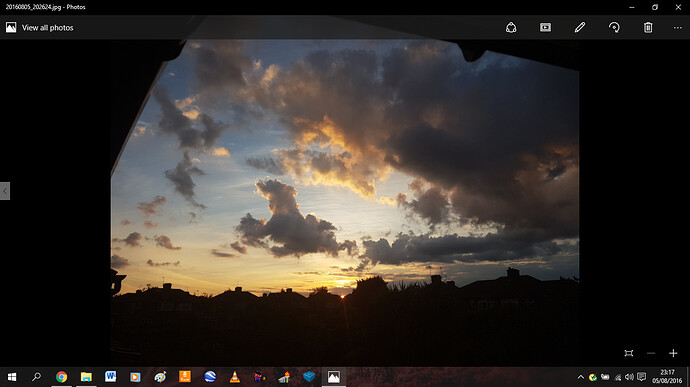Zoom out with the minus button
This screenshot has width=690, height=387.
[x=651, y=353]
